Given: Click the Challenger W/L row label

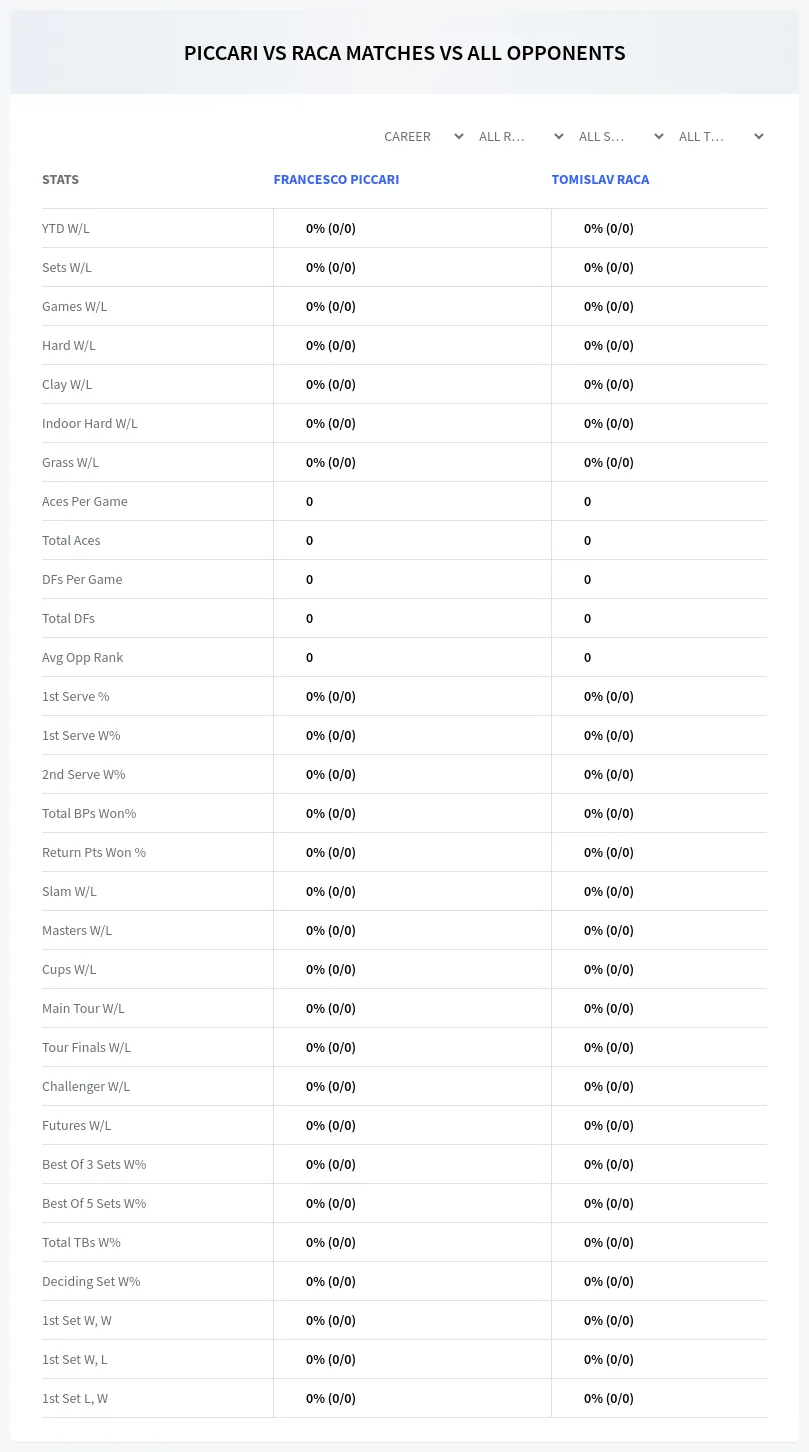Looking at the screenshot, I should pos(86,1086).
